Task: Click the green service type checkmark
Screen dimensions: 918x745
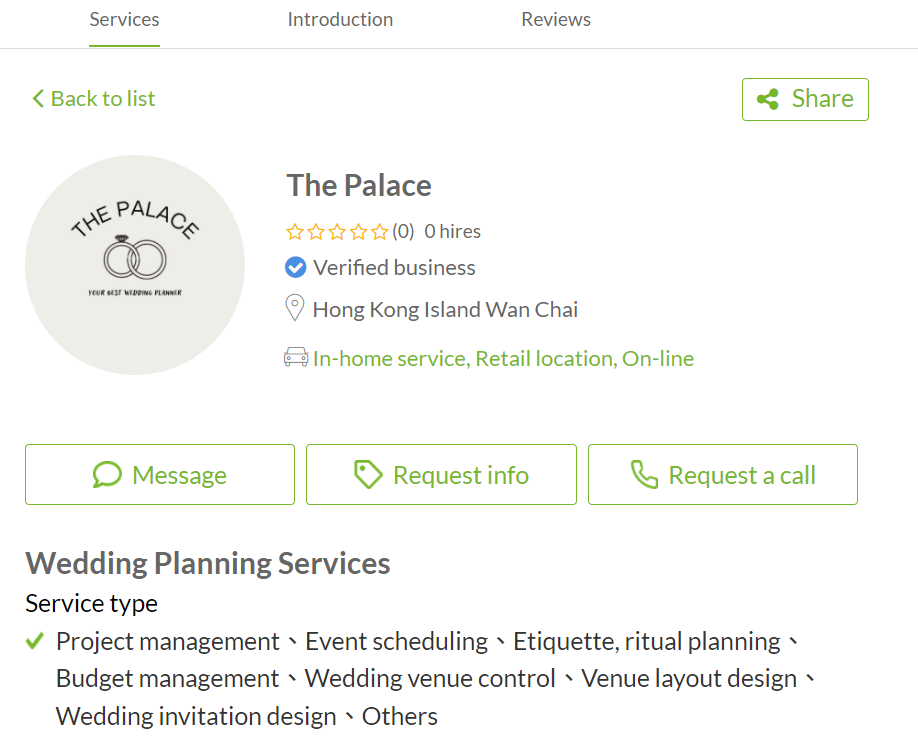Action: (x=35, y=641)
